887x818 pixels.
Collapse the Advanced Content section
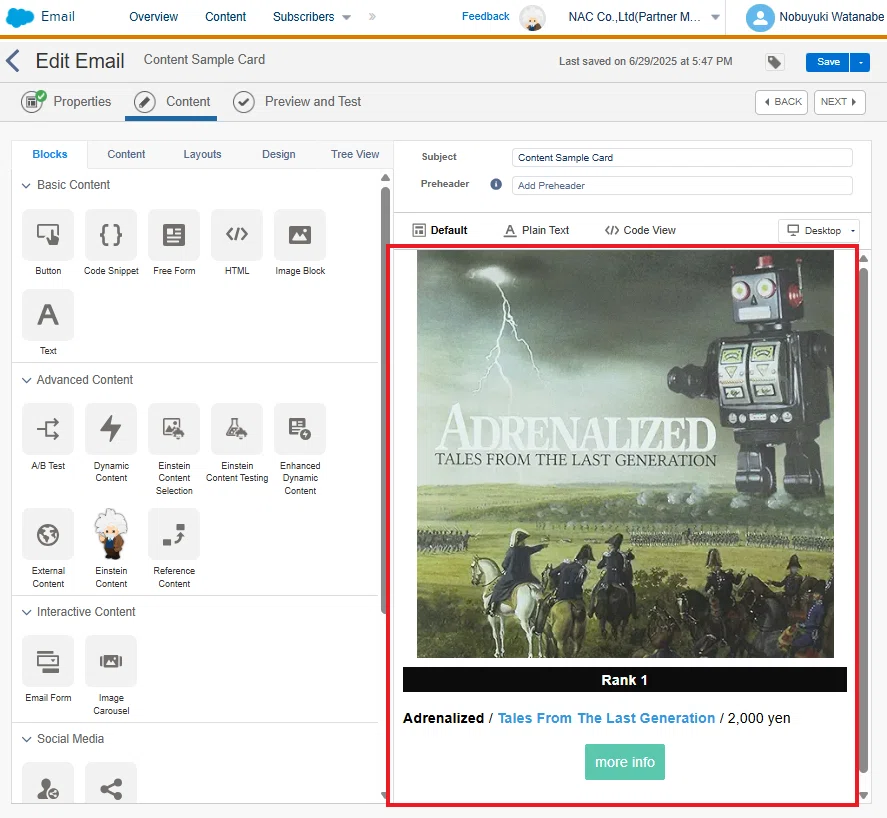click(26, 380)
